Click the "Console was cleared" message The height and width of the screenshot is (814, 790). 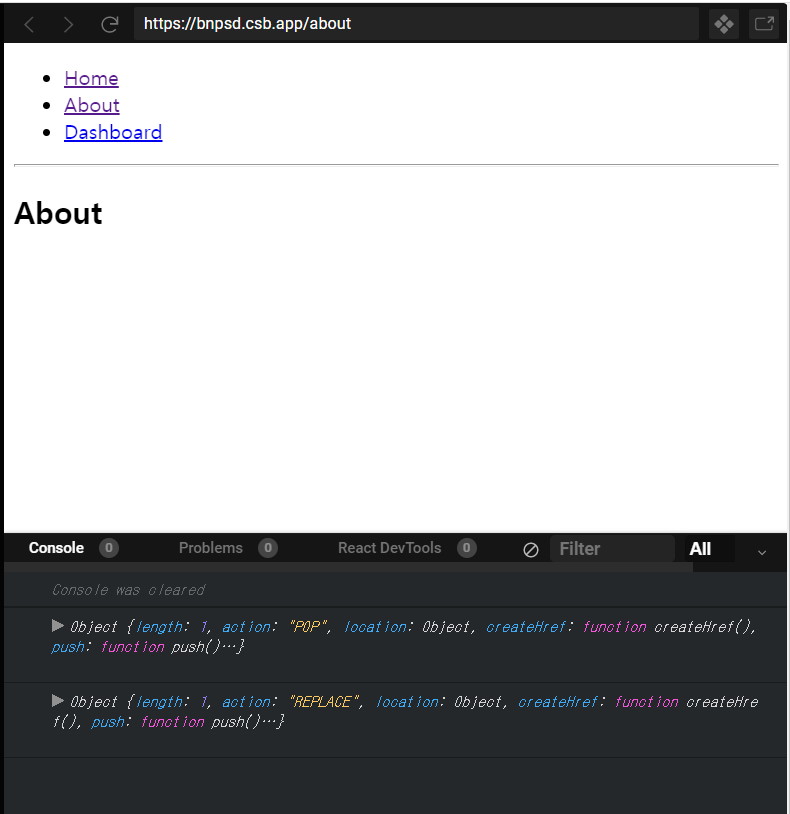(128, 590)
